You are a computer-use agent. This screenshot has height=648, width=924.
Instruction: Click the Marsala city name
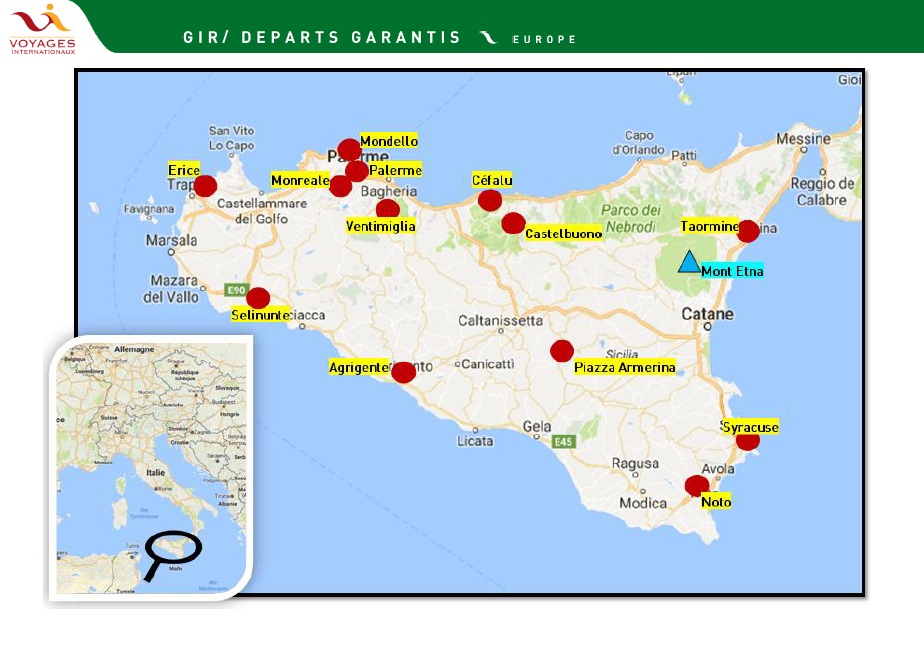(x=171, y=240)
